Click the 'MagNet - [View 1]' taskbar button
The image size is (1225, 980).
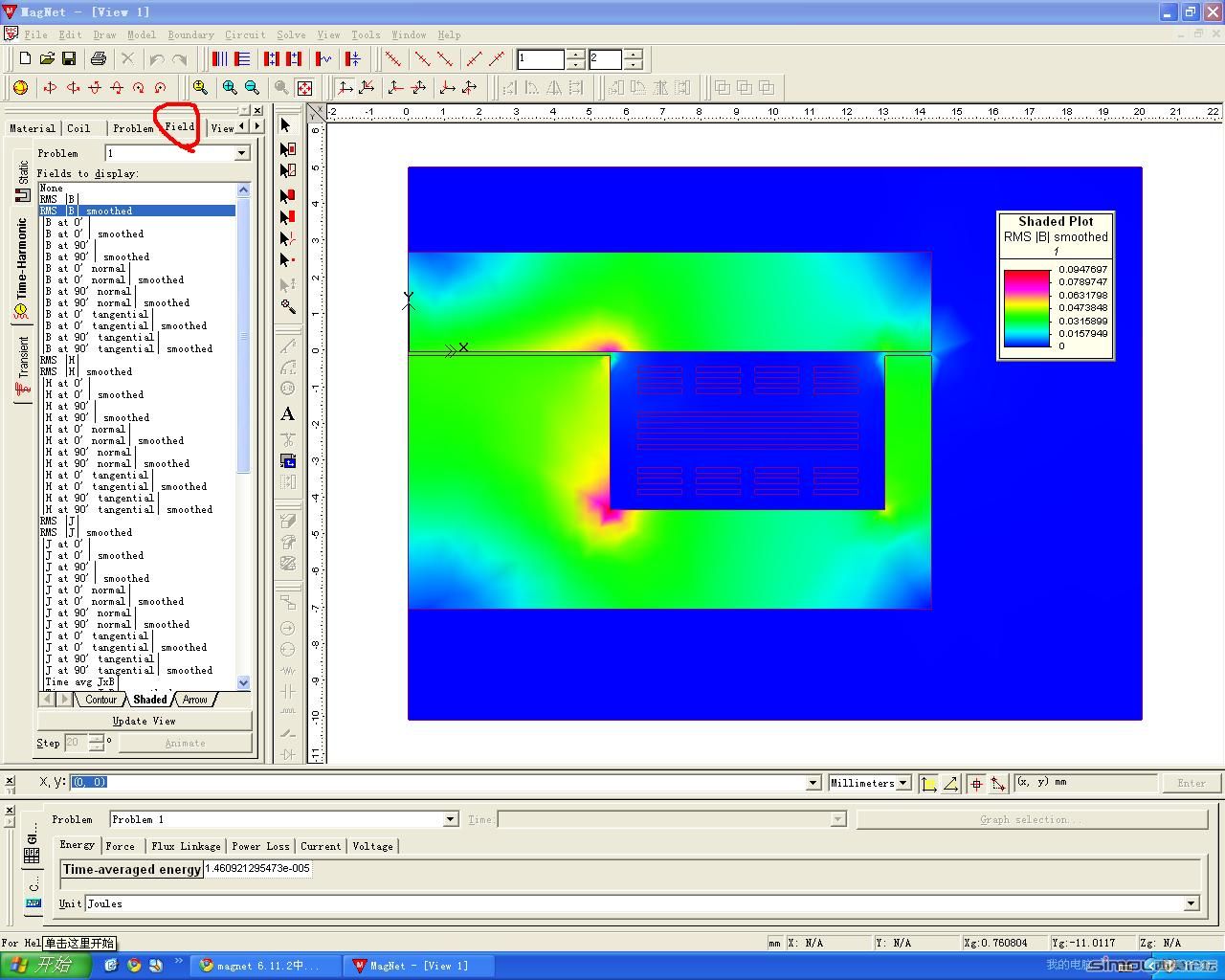418,966
